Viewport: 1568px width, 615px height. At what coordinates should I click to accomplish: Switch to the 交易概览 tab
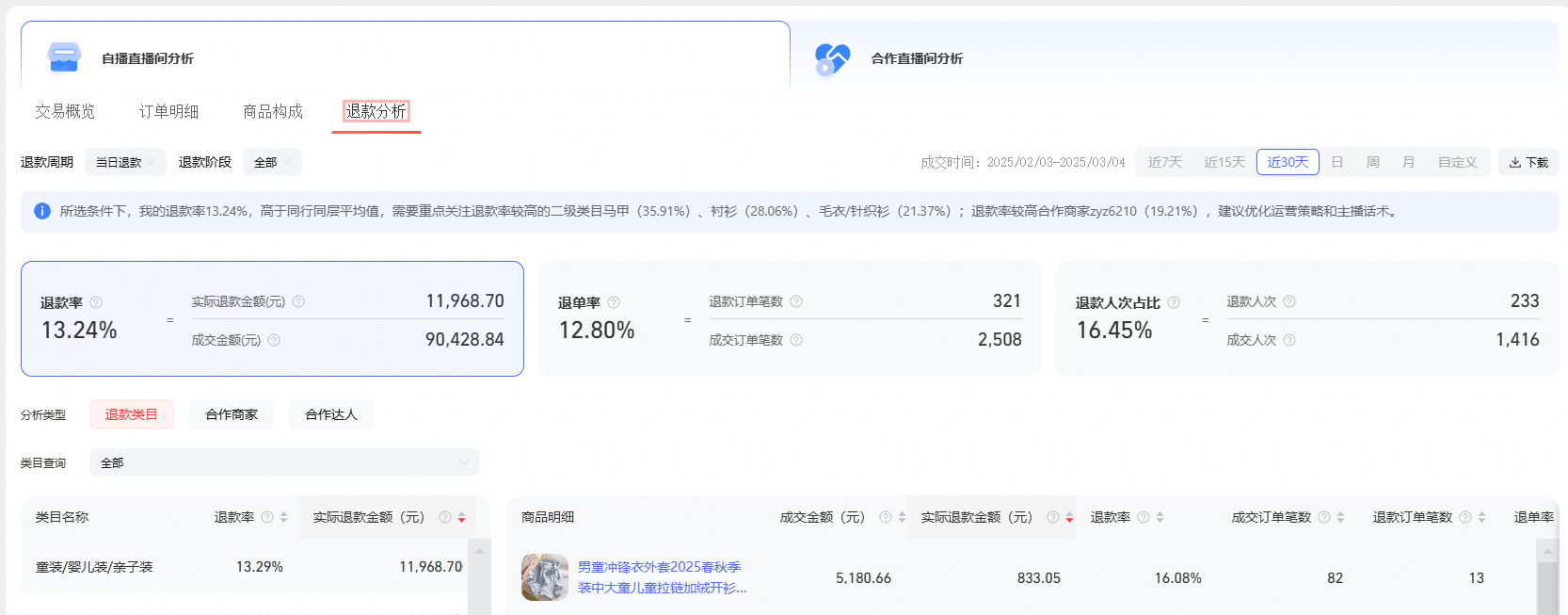(65, 111)
